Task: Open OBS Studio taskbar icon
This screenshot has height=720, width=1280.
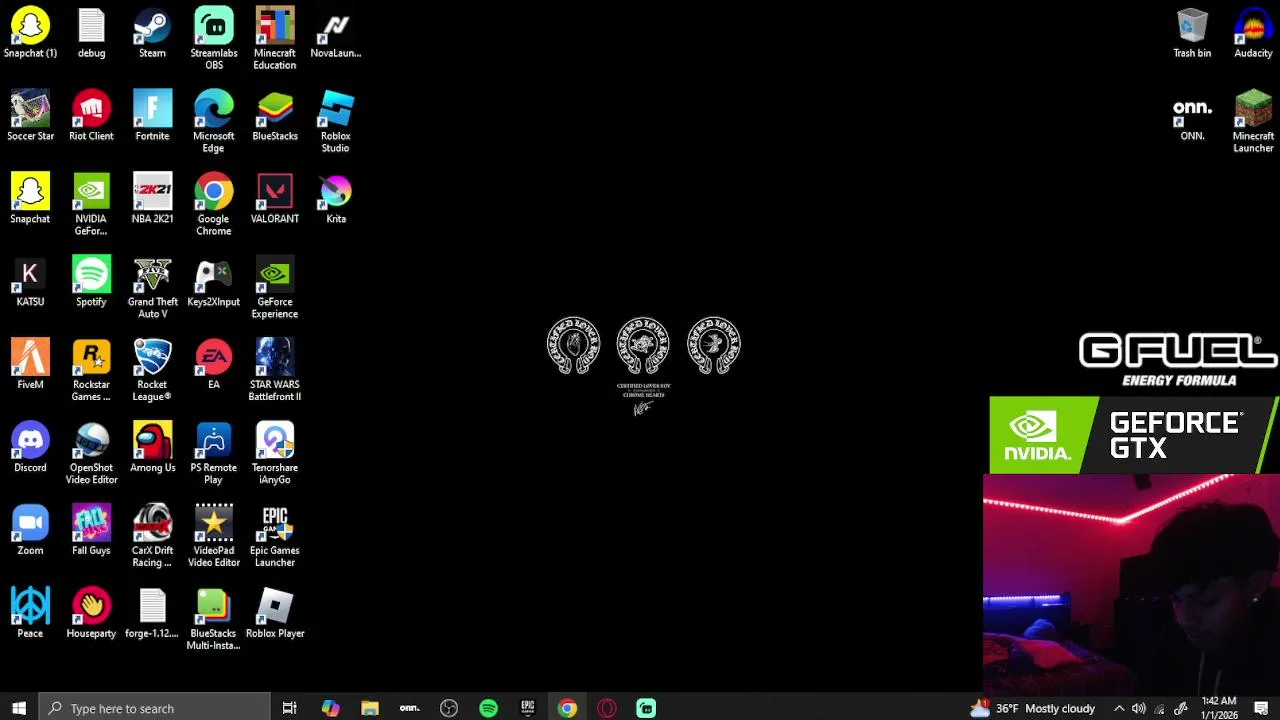Action: 449,708
